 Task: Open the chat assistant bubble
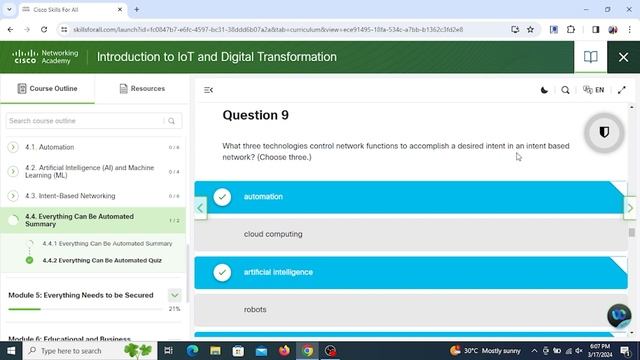tap(619, 316)
